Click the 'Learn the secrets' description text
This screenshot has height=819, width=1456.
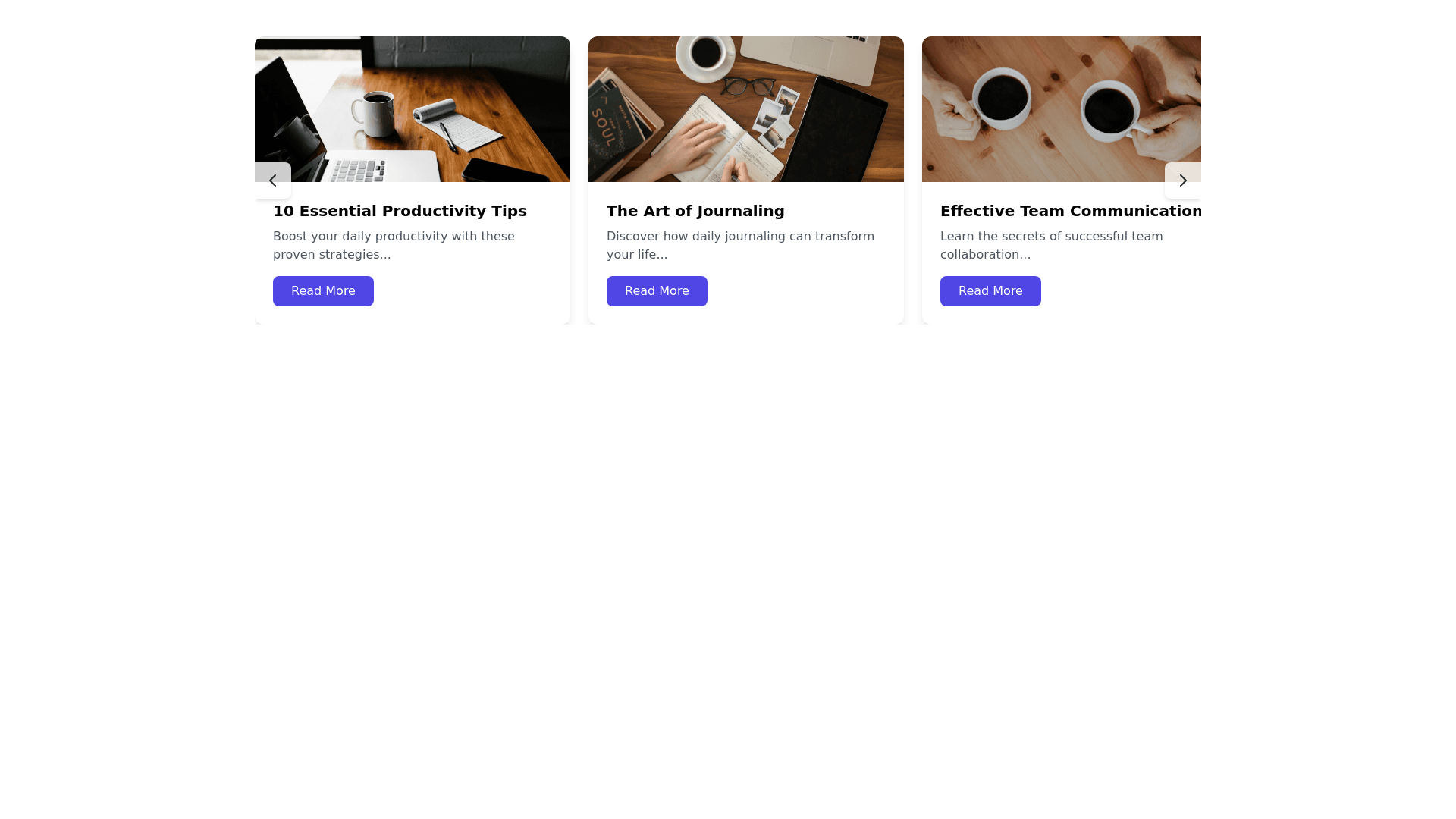(x=1051, y=246)
